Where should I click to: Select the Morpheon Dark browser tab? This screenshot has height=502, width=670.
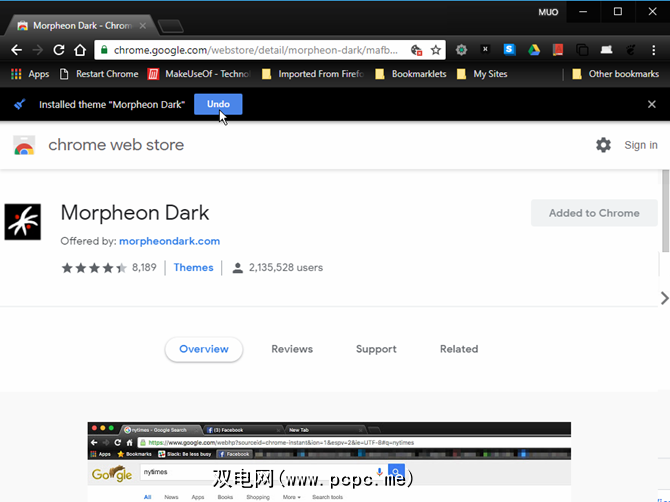tap(81, 26)
